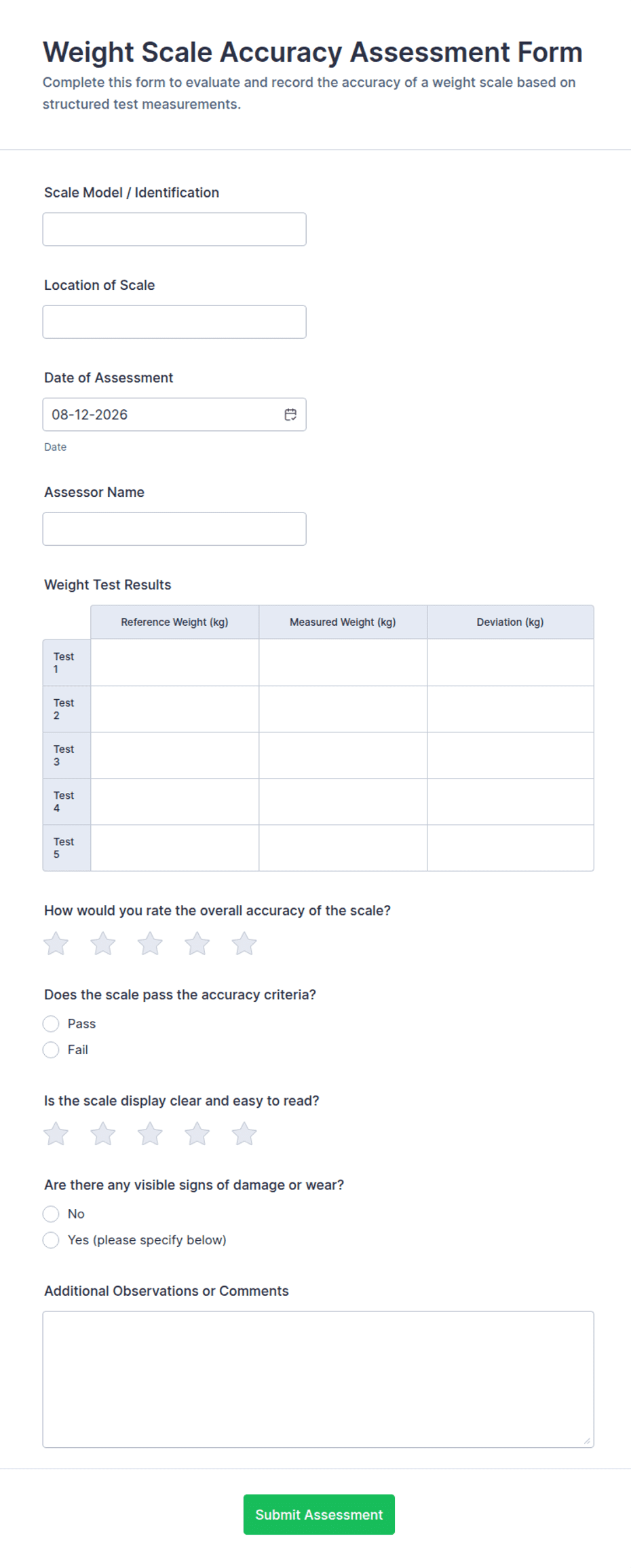Click Test 3 Measured Weight cell
The image size is (631, 1568).
pos(343,755)
